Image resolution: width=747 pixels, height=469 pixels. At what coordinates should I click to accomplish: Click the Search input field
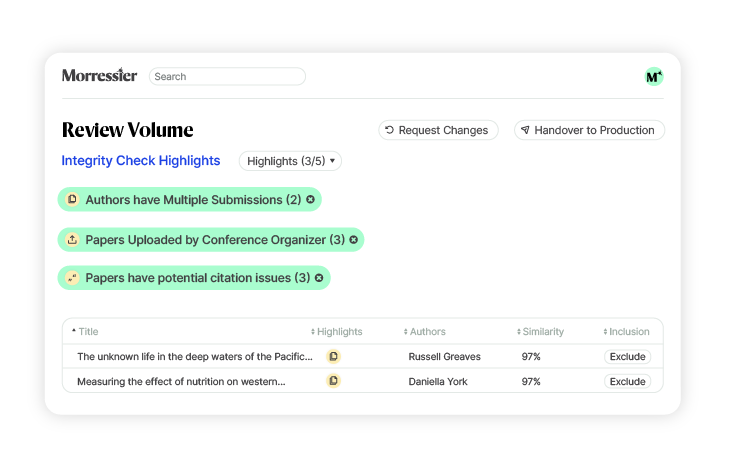pos(227,76)
